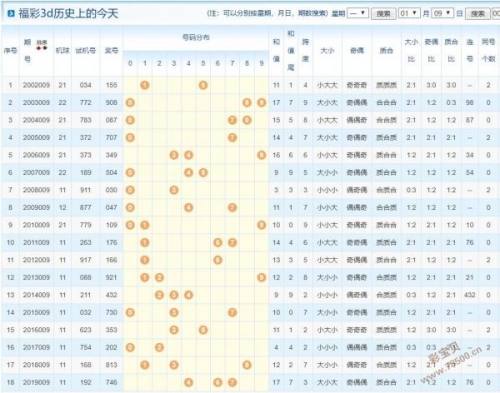Click the orange 3 ball in row 2006009

point(174,155)
